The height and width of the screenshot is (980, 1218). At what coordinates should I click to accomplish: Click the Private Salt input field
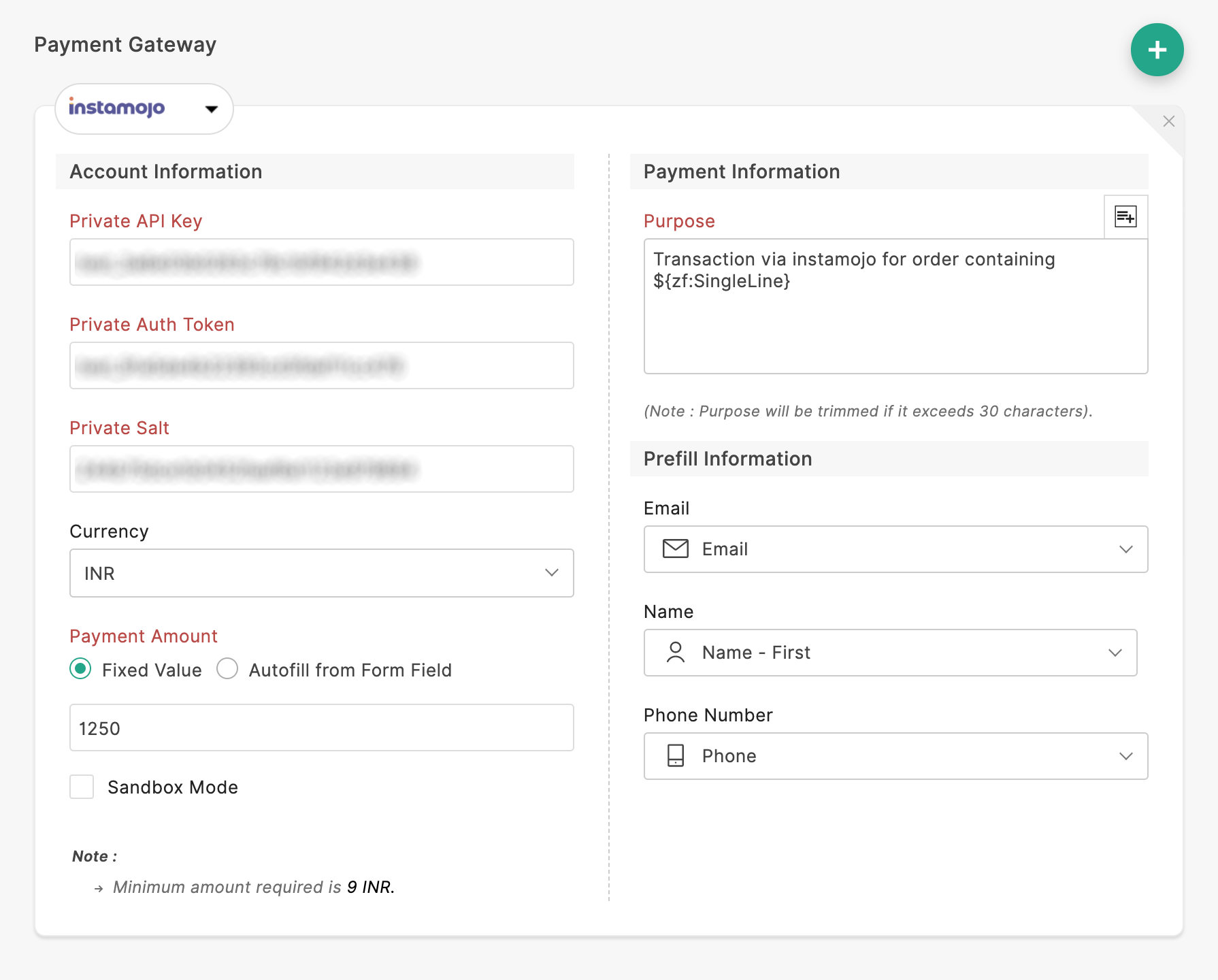click(322, 469)
